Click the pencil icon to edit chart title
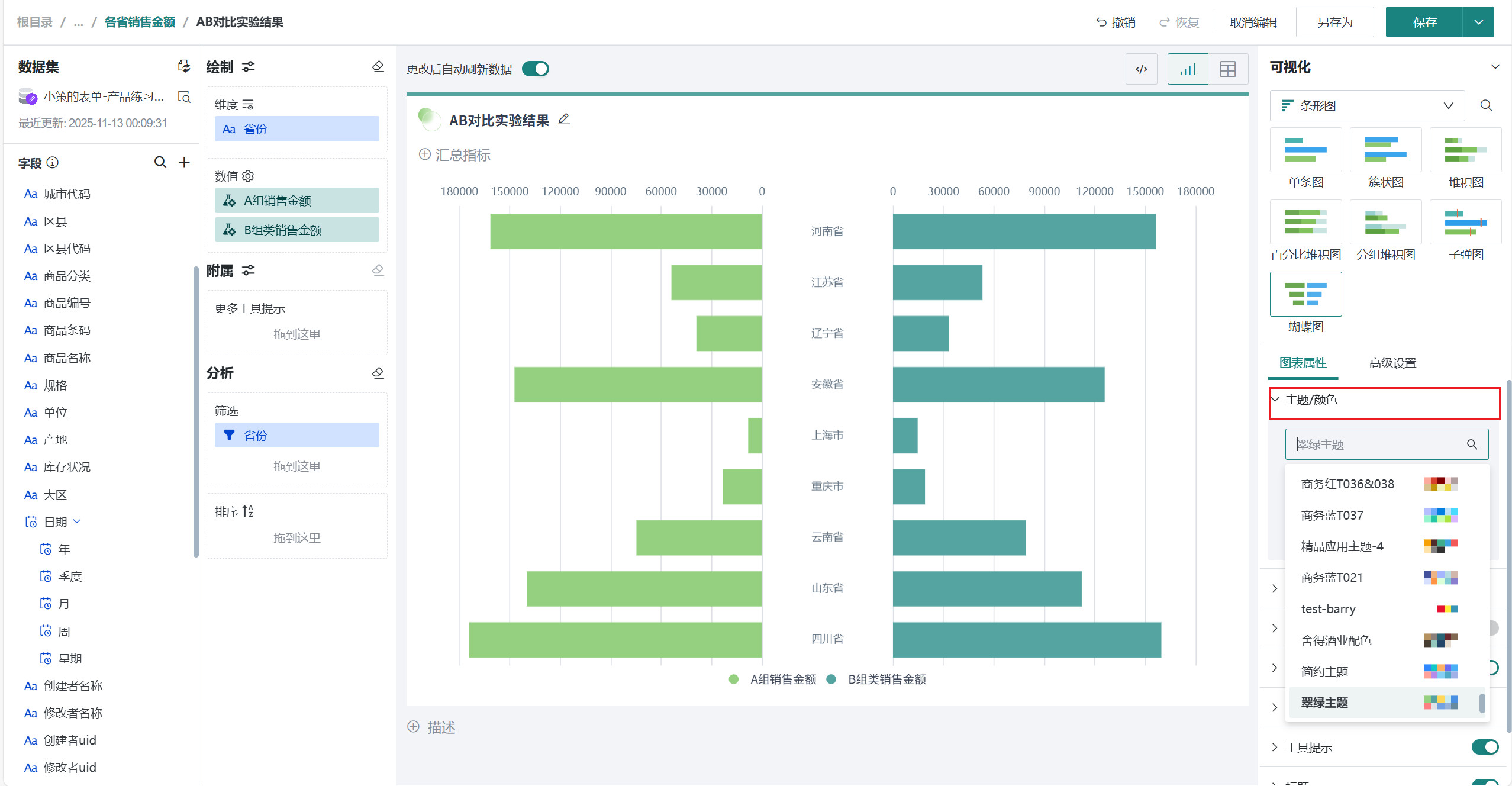This screenshot has height=786, width=1512. click(x=564, y=120)
